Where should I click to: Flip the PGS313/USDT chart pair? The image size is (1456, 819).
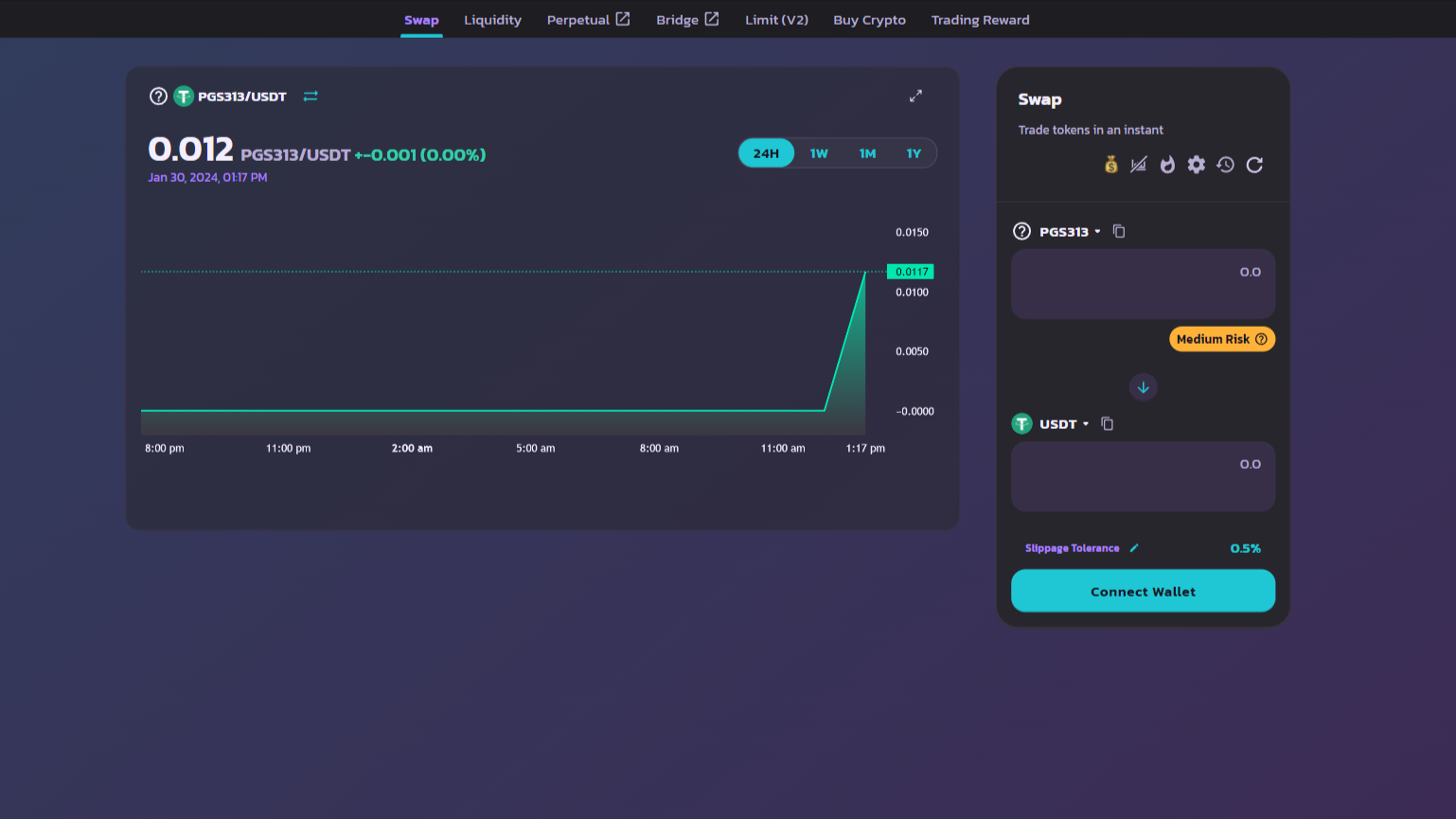(311, 97)
